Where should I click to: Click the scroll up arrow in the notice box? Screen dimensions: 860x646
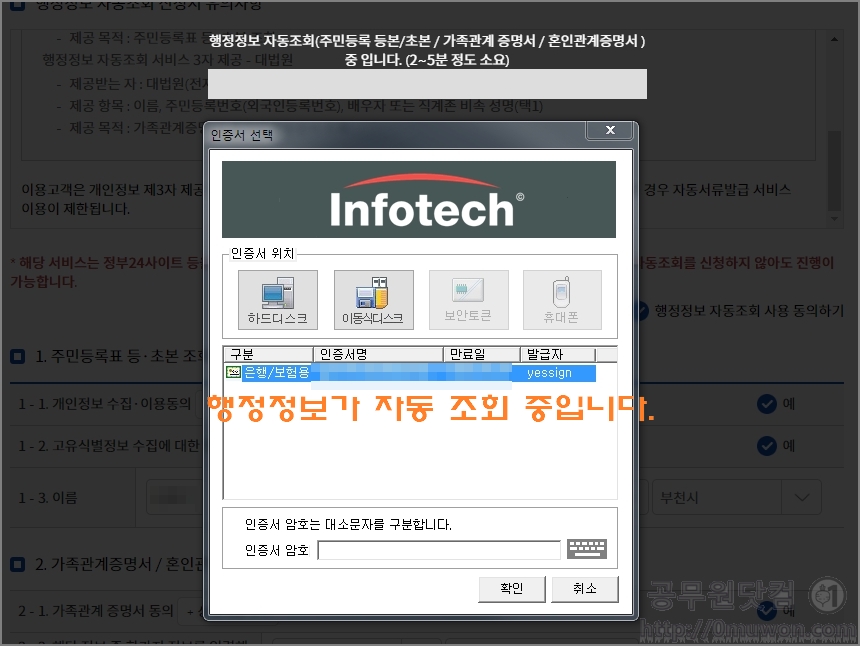[x=834, y=39]
